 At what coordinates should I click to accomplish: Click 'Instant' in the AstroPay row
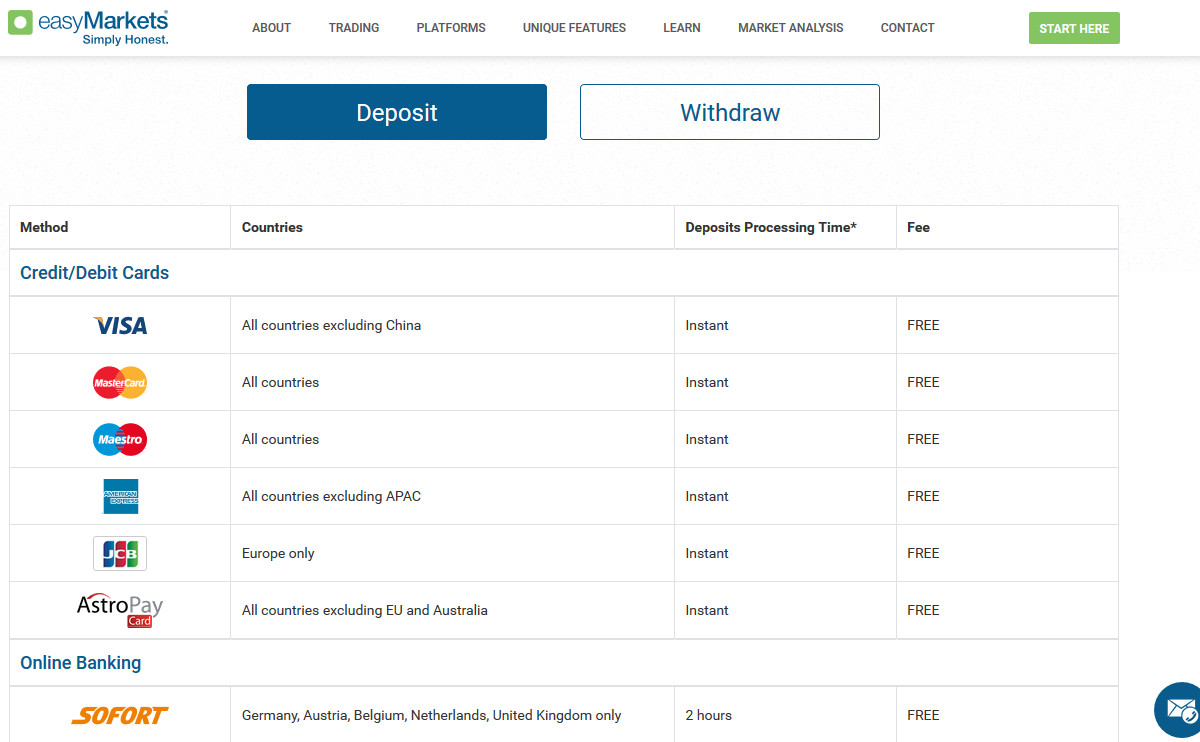click(x=707, y=610)
